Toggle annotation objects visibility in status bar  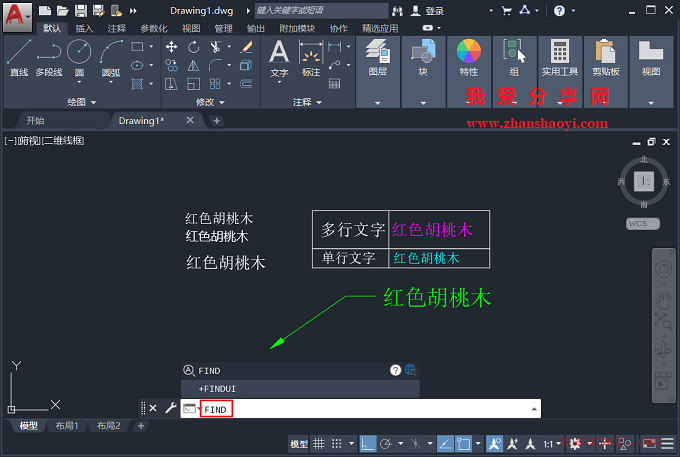click(x=494, y=444)
